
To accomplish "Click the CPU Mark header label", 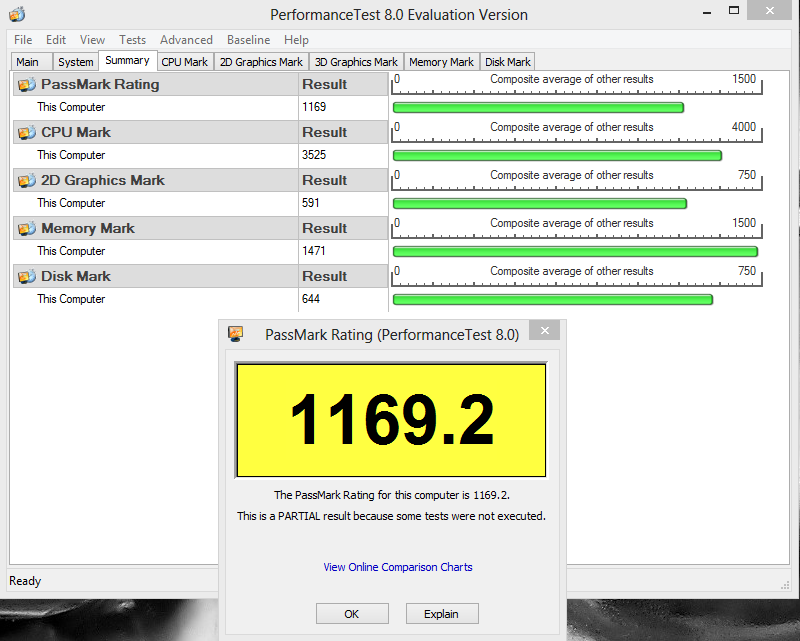I will tap(76, 132).
